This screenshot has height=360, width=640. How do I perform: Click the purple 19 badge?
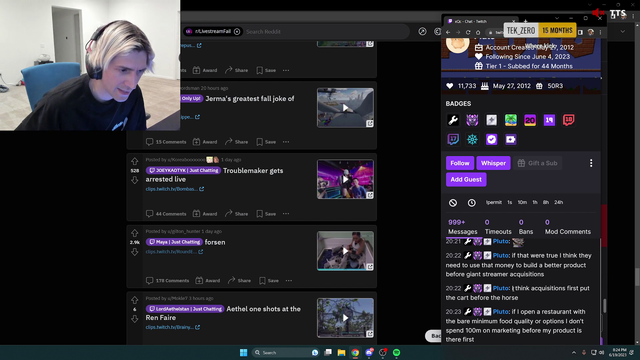[x=549, y=120]
